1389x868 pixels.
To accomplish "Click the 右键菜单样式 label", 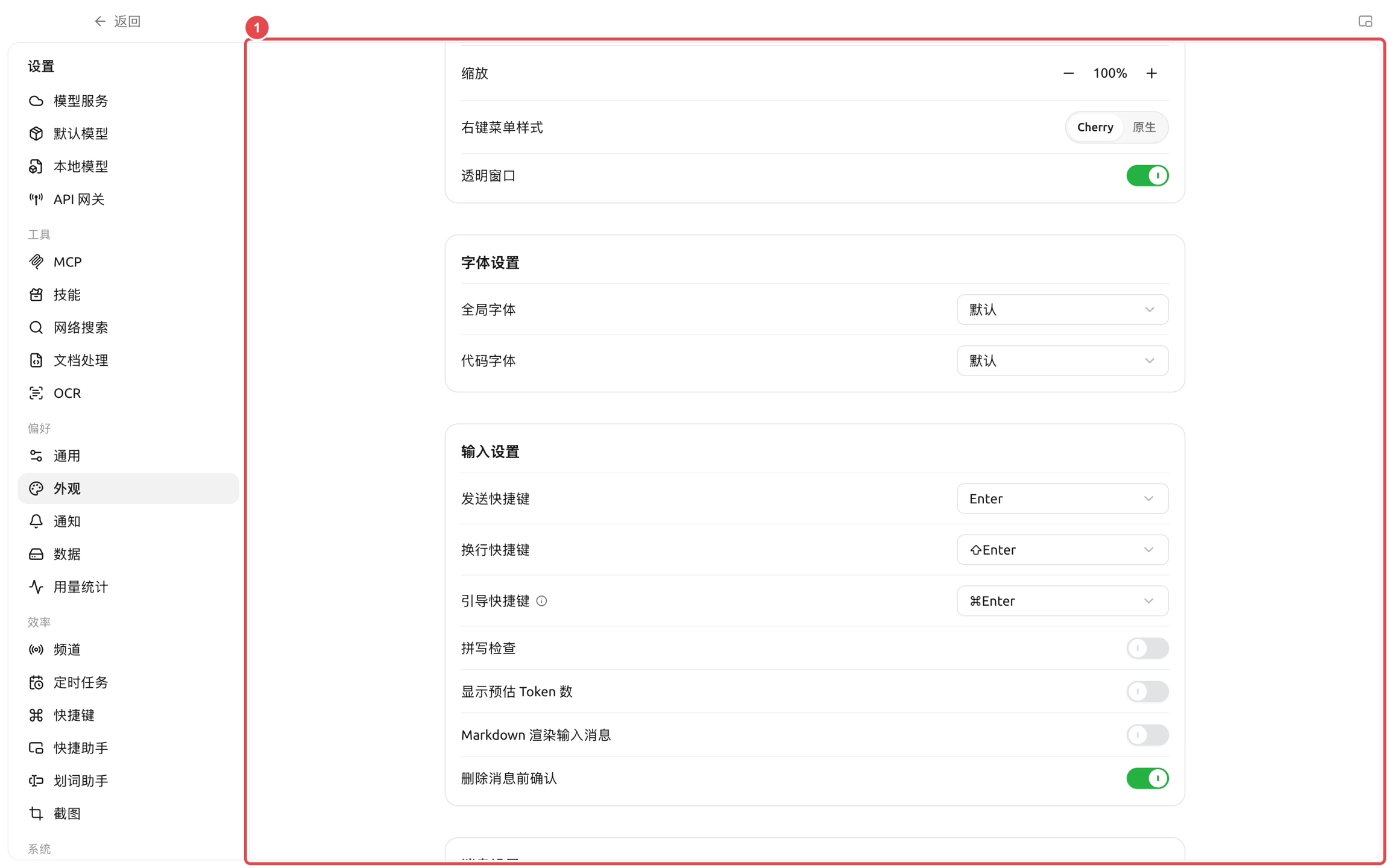I will point(502,128).
